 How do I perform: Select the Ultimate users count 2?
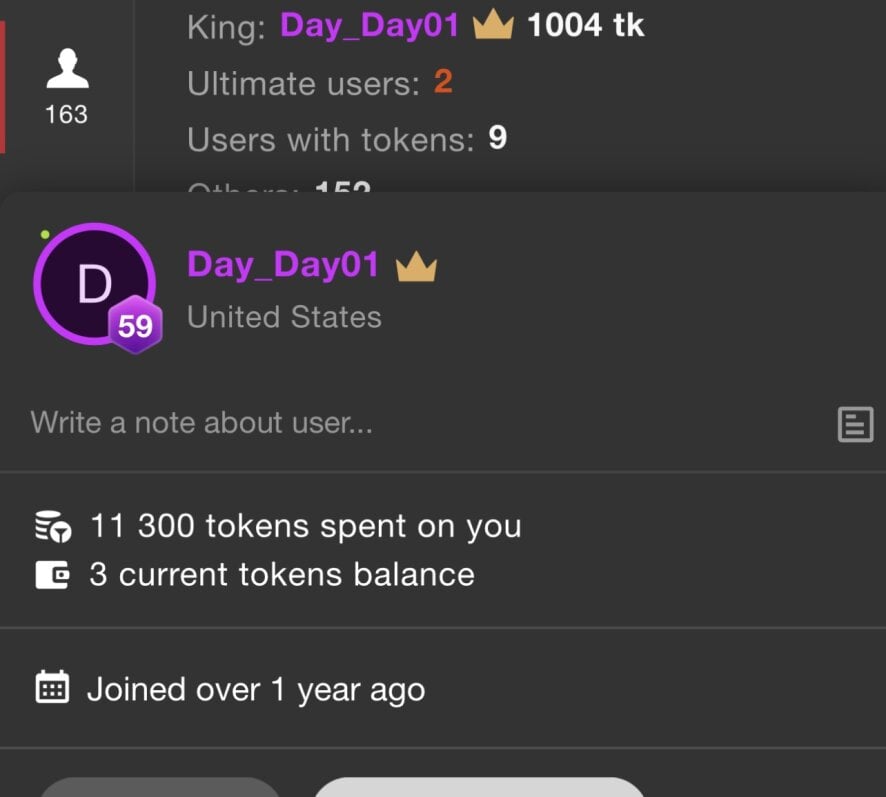(444, 81)
